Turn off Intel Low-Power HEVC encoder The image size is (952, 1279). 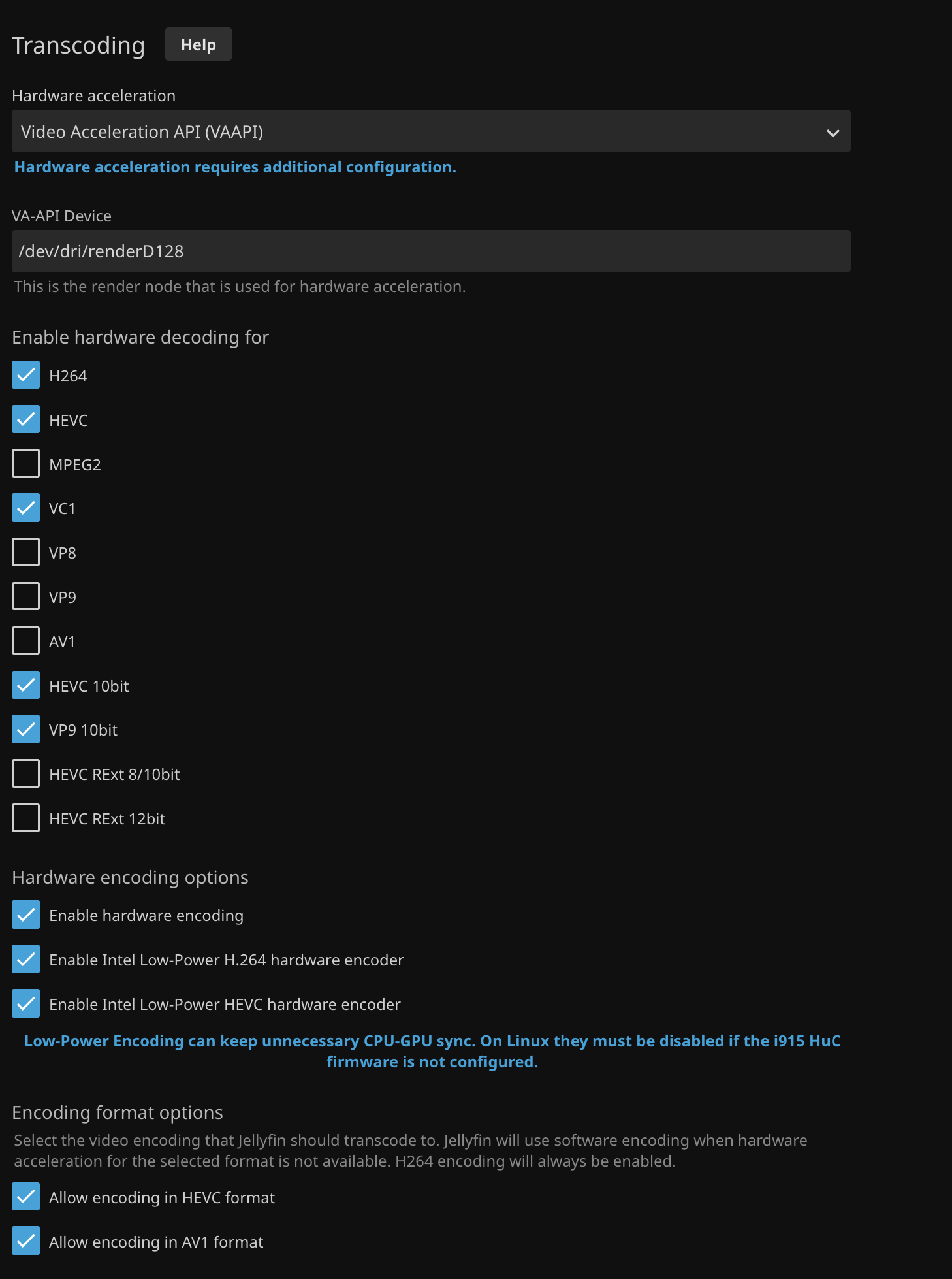(26, 1004)
